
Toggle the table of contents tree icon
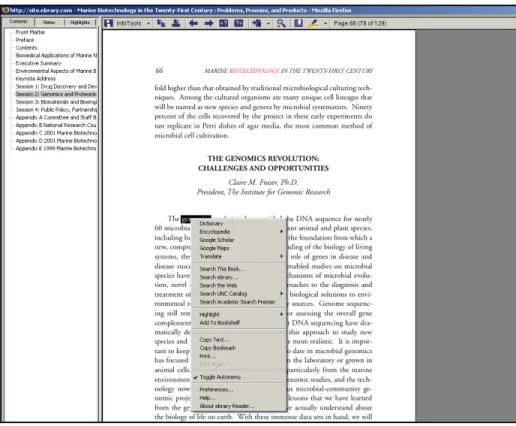[x=161, y=23]
